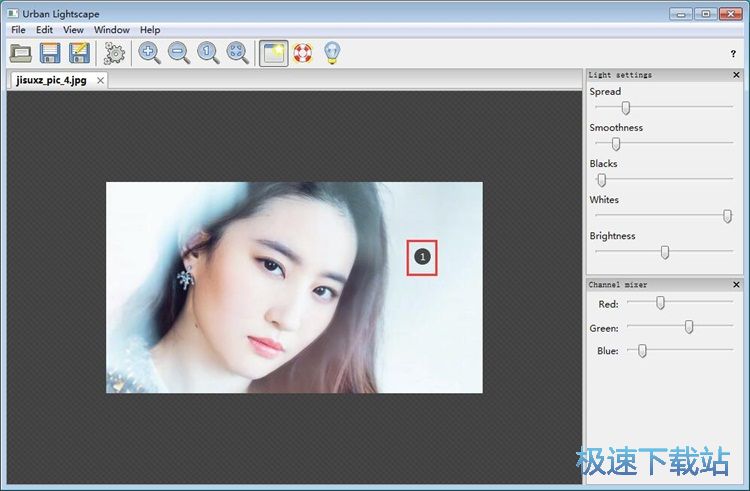Image resolution: width=750 pixels, height=491 pixels.
Task: Maximize the Urban Lightscape window
Action: [x=706, y=14]
